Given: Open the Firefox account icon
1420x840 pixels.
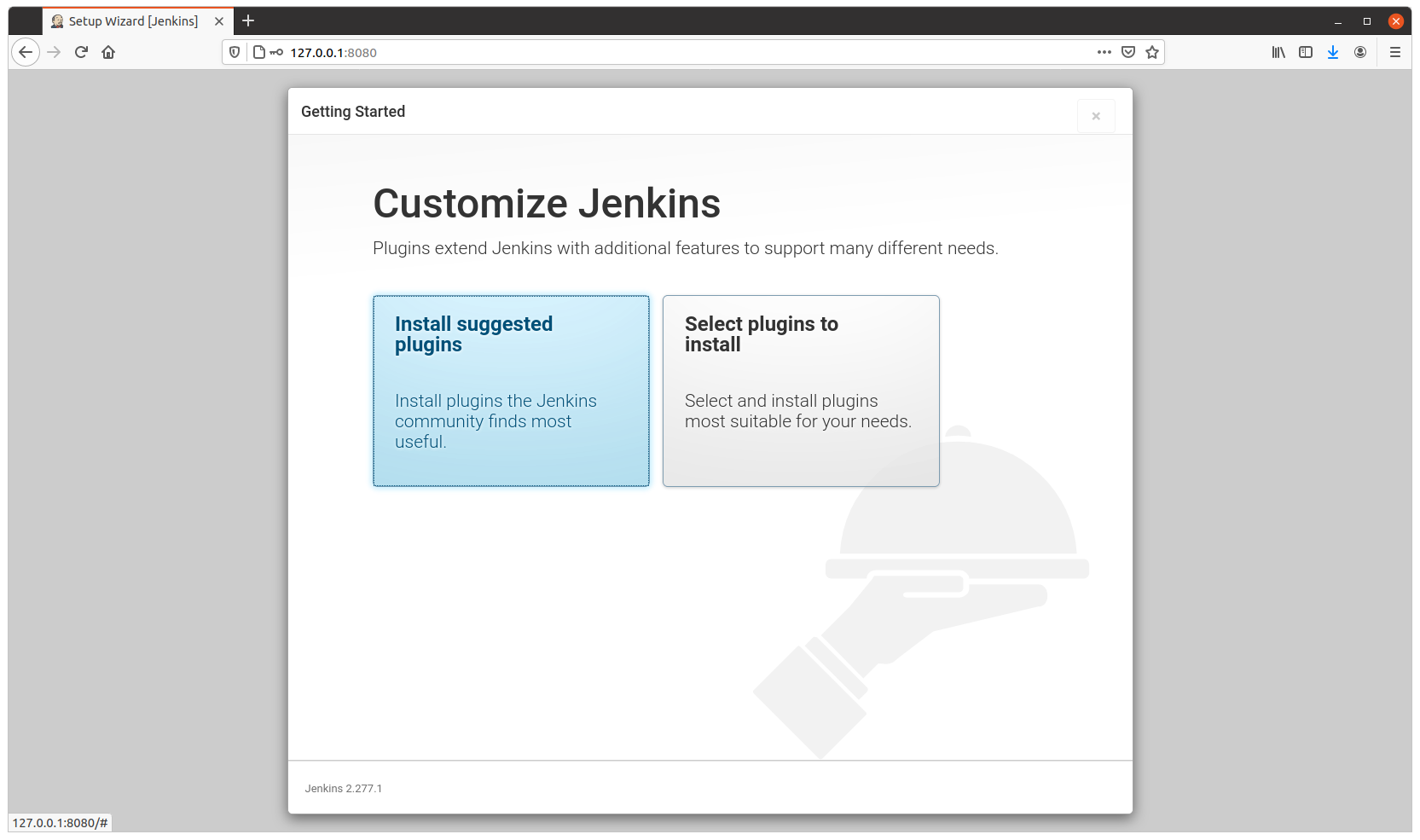Looking at the screenshot, I should 1360,52.
